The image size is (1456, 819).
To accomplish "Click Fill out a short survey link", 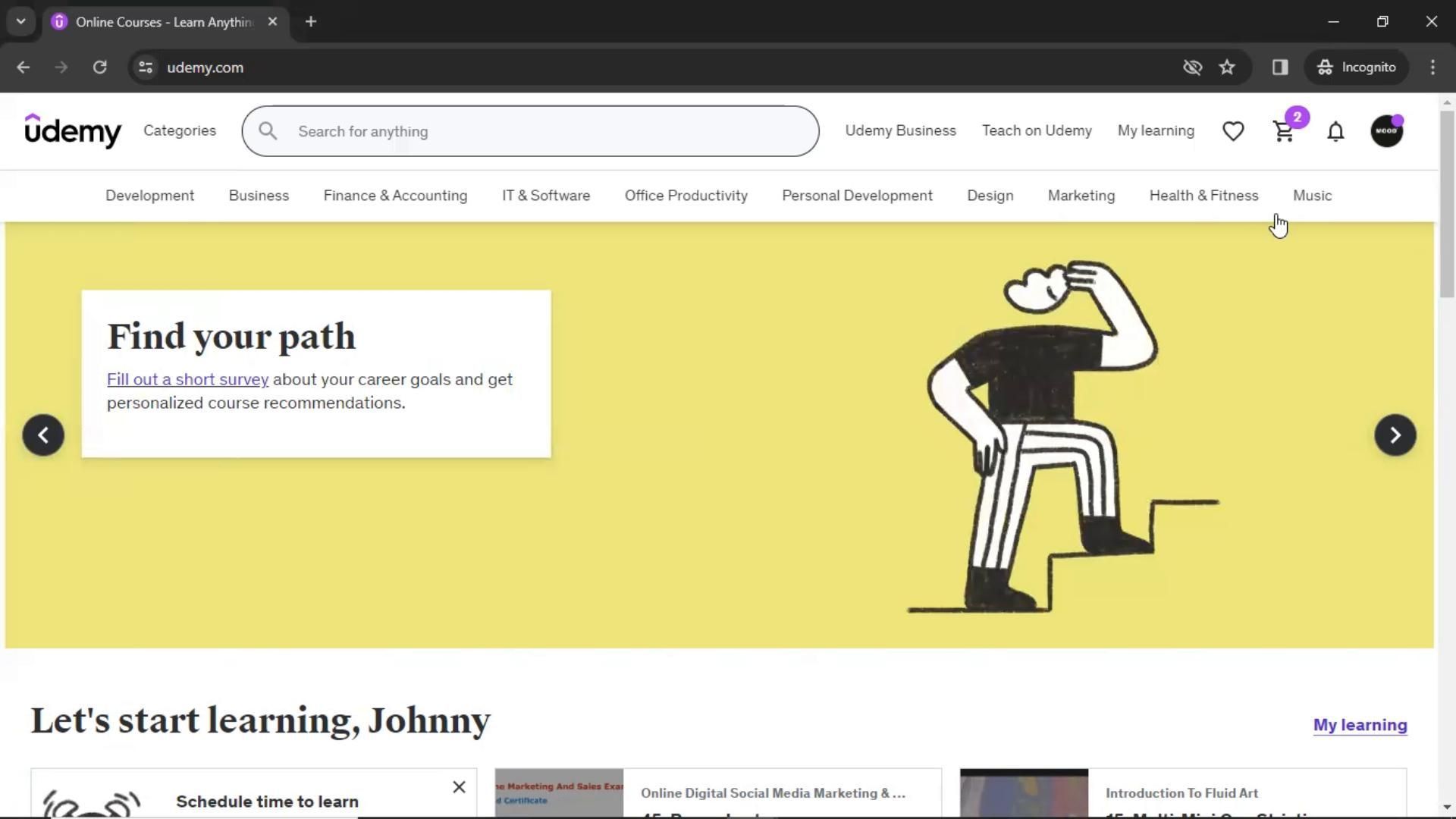I will click(x=187, y=379).
